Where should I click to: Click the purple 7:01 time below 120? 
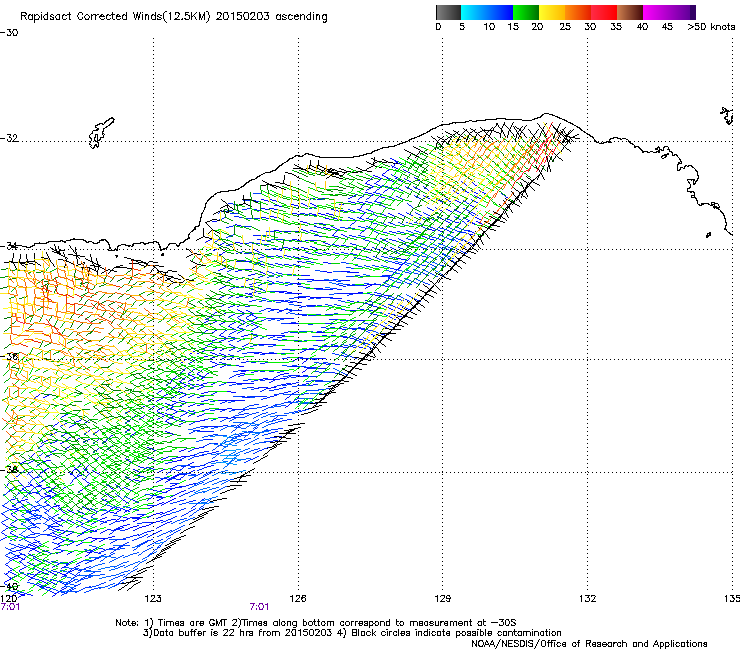click(10, 607)
